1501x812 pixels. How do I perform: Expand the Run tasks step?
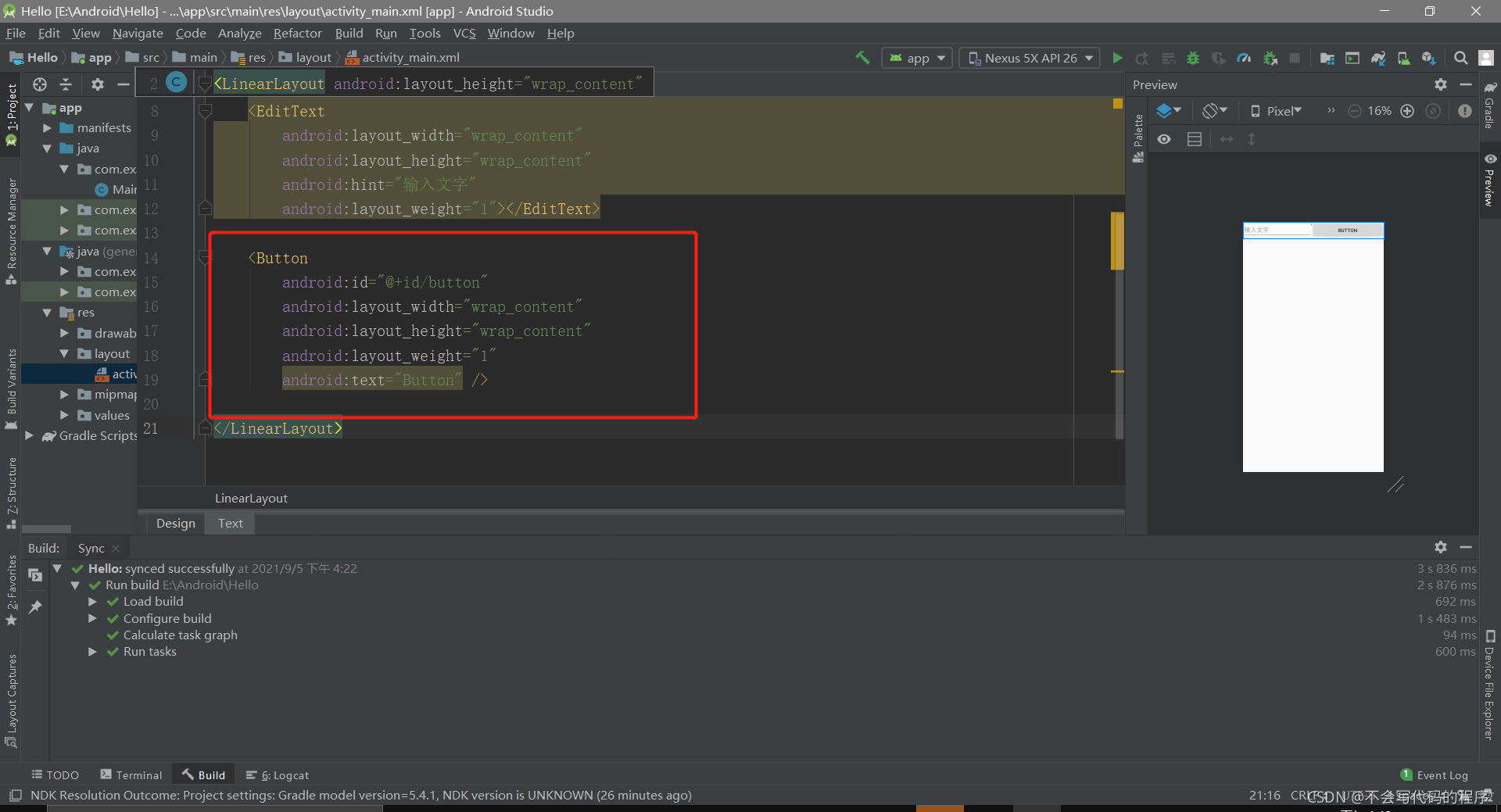(x=92, y=652)
